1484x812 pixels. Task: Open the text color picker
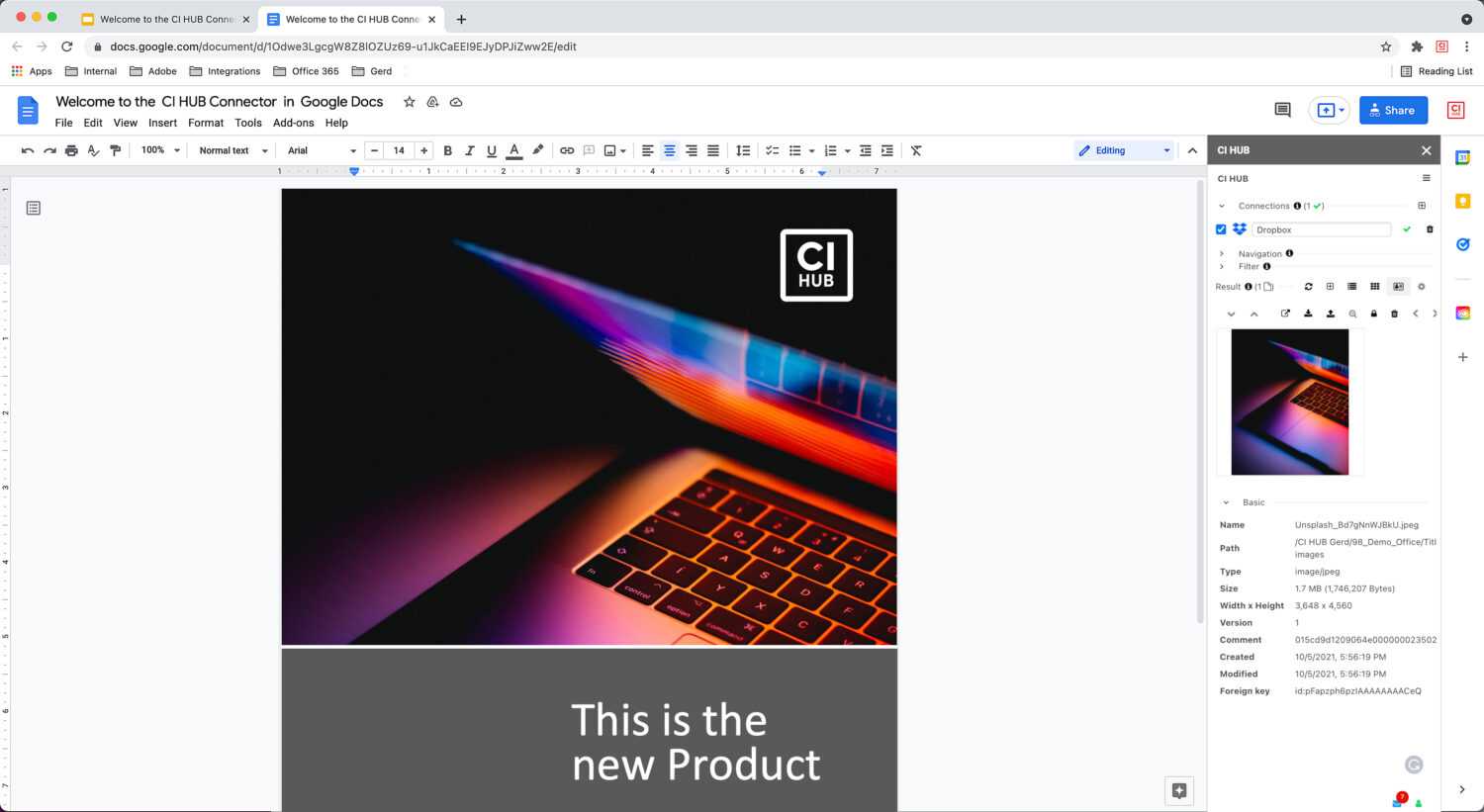(513, 150)
